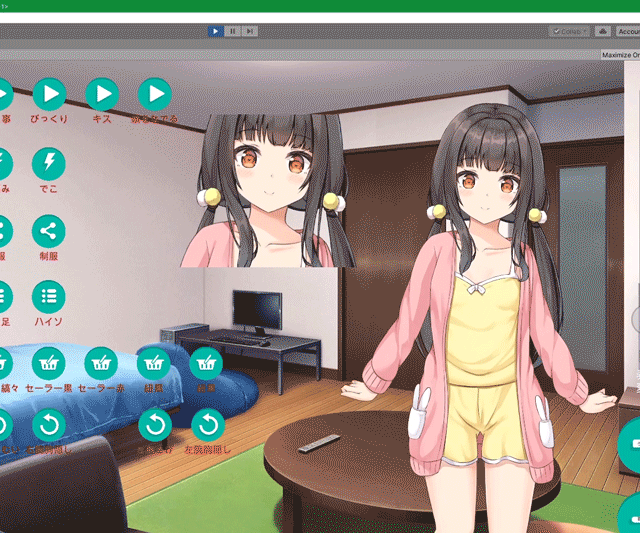The image size is (640, 533).
Task: Click the 左腕隠し reset icon
Action: point(207,426)
